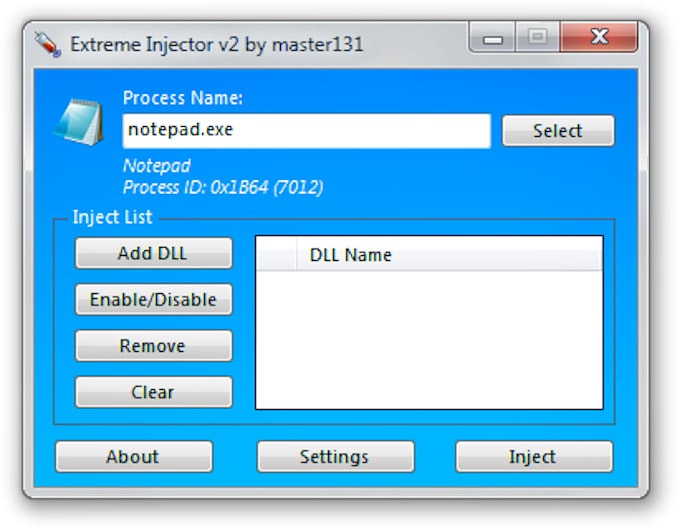Click inside the Process Name text field

click(x=306, y=131)
